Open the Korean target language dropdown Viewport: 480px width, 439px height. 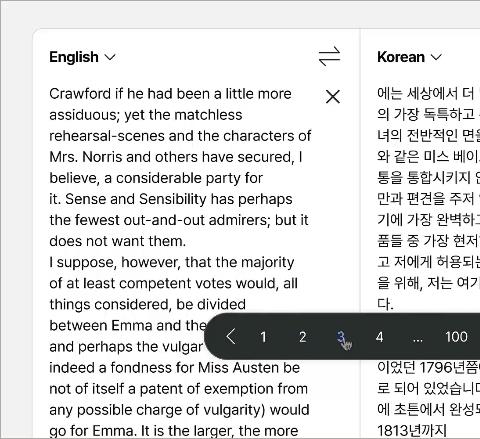(x=409, y=57)
